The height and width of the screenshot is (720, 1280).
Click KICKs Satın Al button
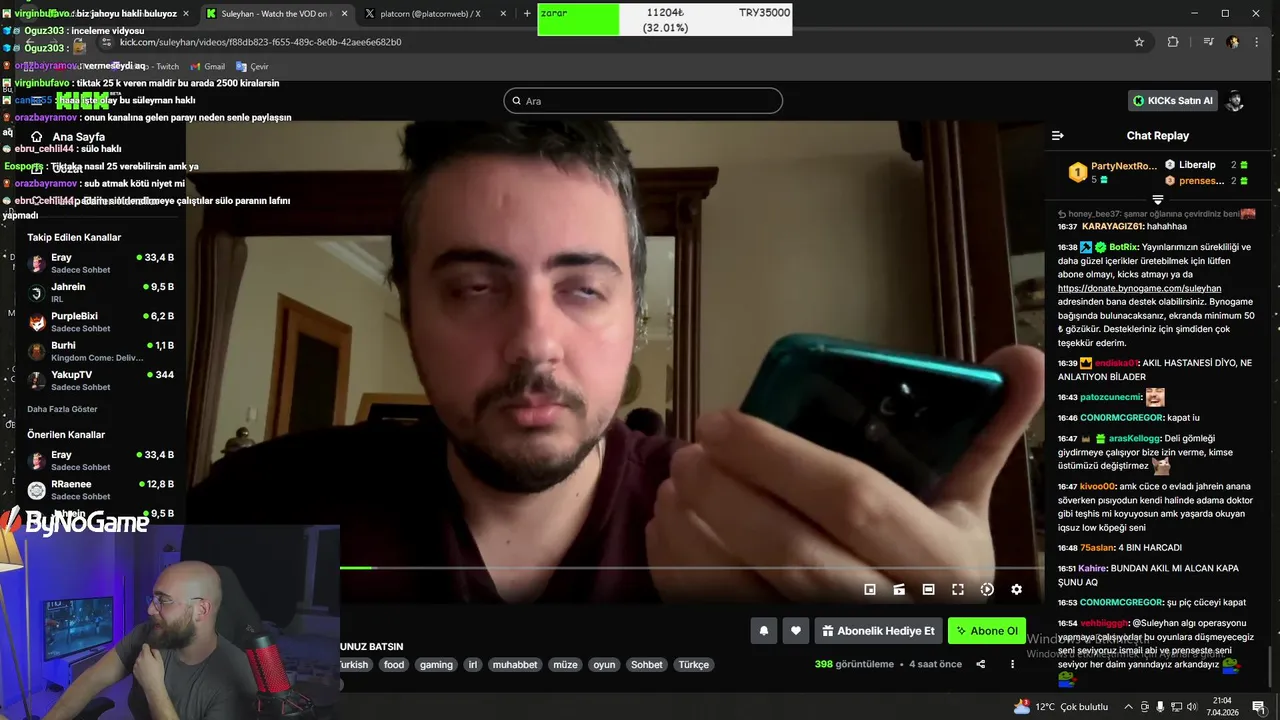click(x=1175, y=101)
